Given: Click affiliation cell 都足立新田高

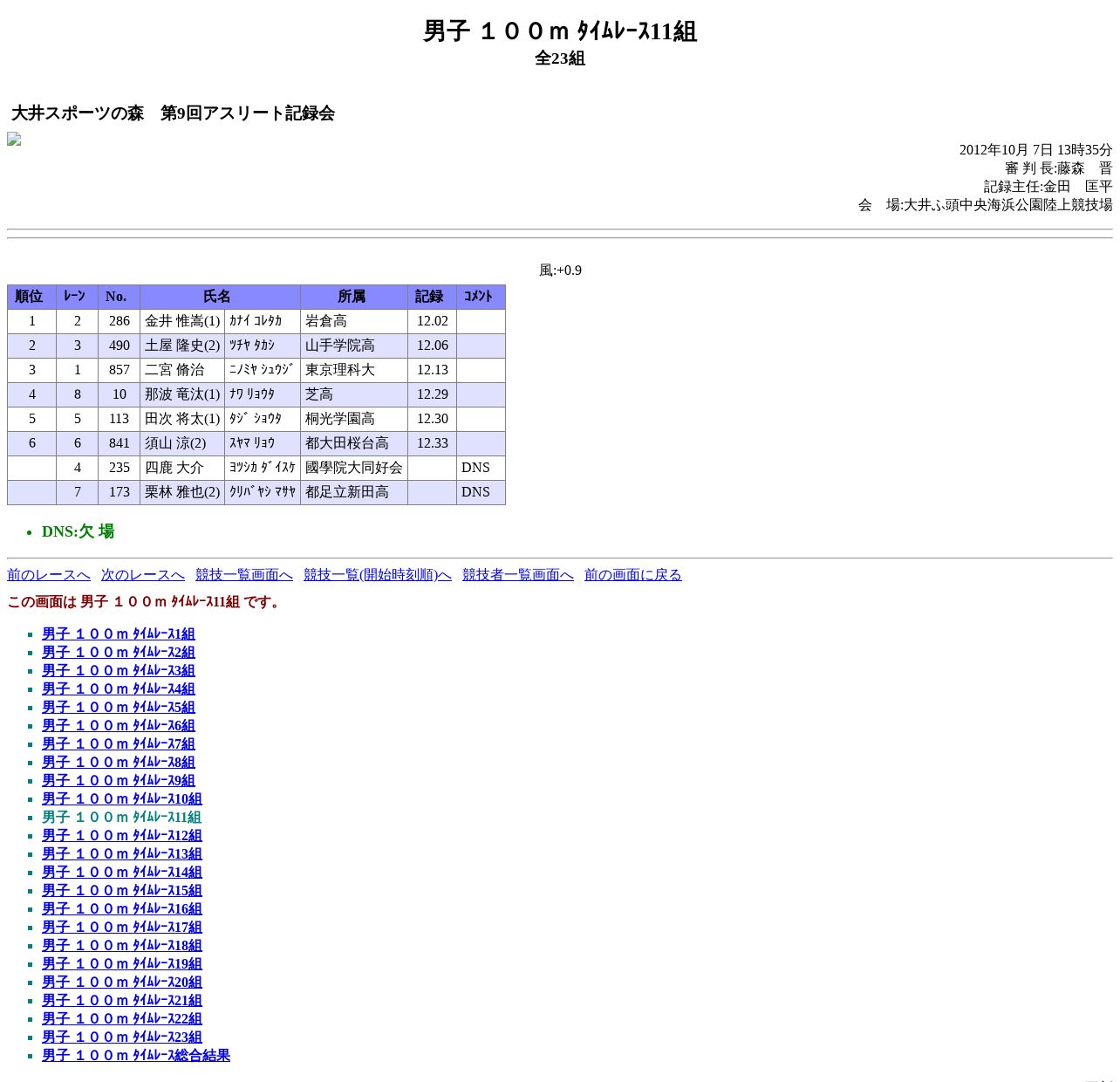Looking at the screenshot, I should point(353,492).
